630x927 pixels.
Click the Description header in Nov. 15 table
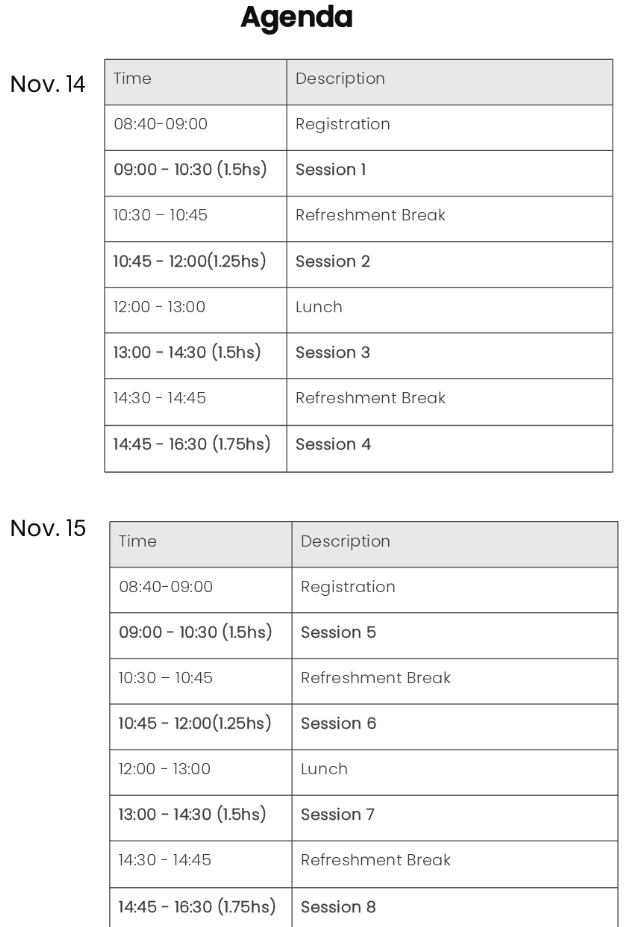click(x=345, y=541)
